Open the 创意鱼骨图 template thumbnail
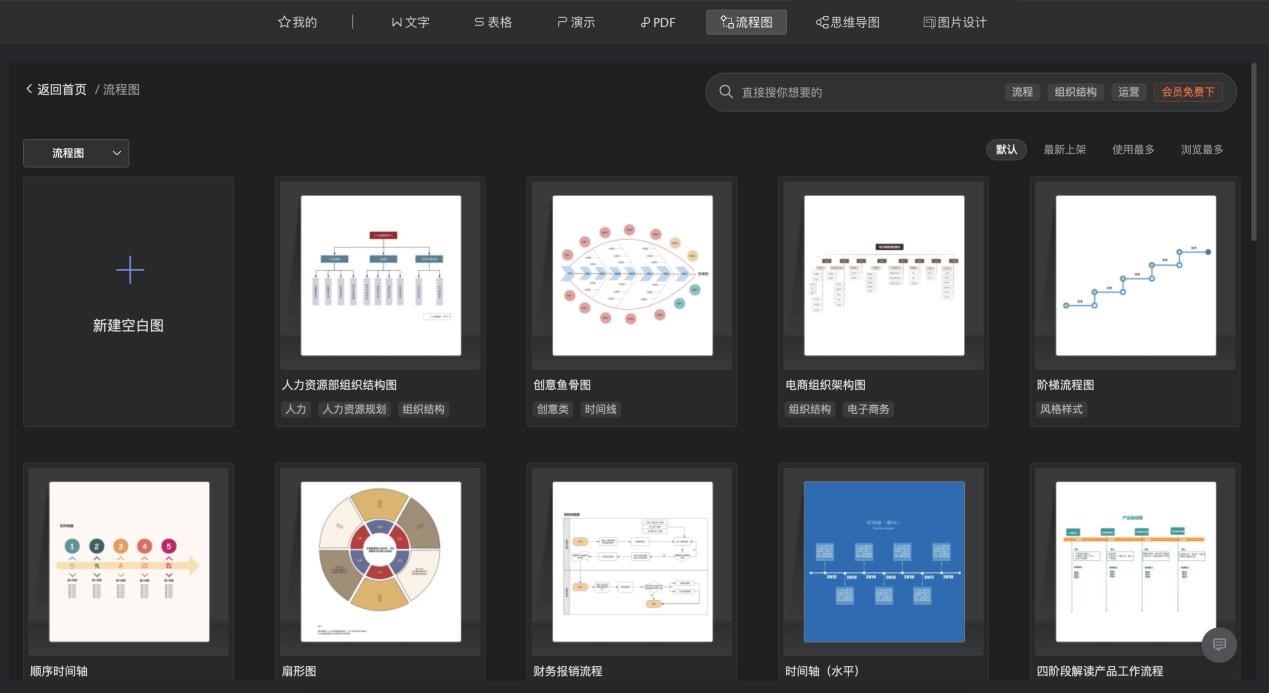1269x693 pixels. click(632, 274)
